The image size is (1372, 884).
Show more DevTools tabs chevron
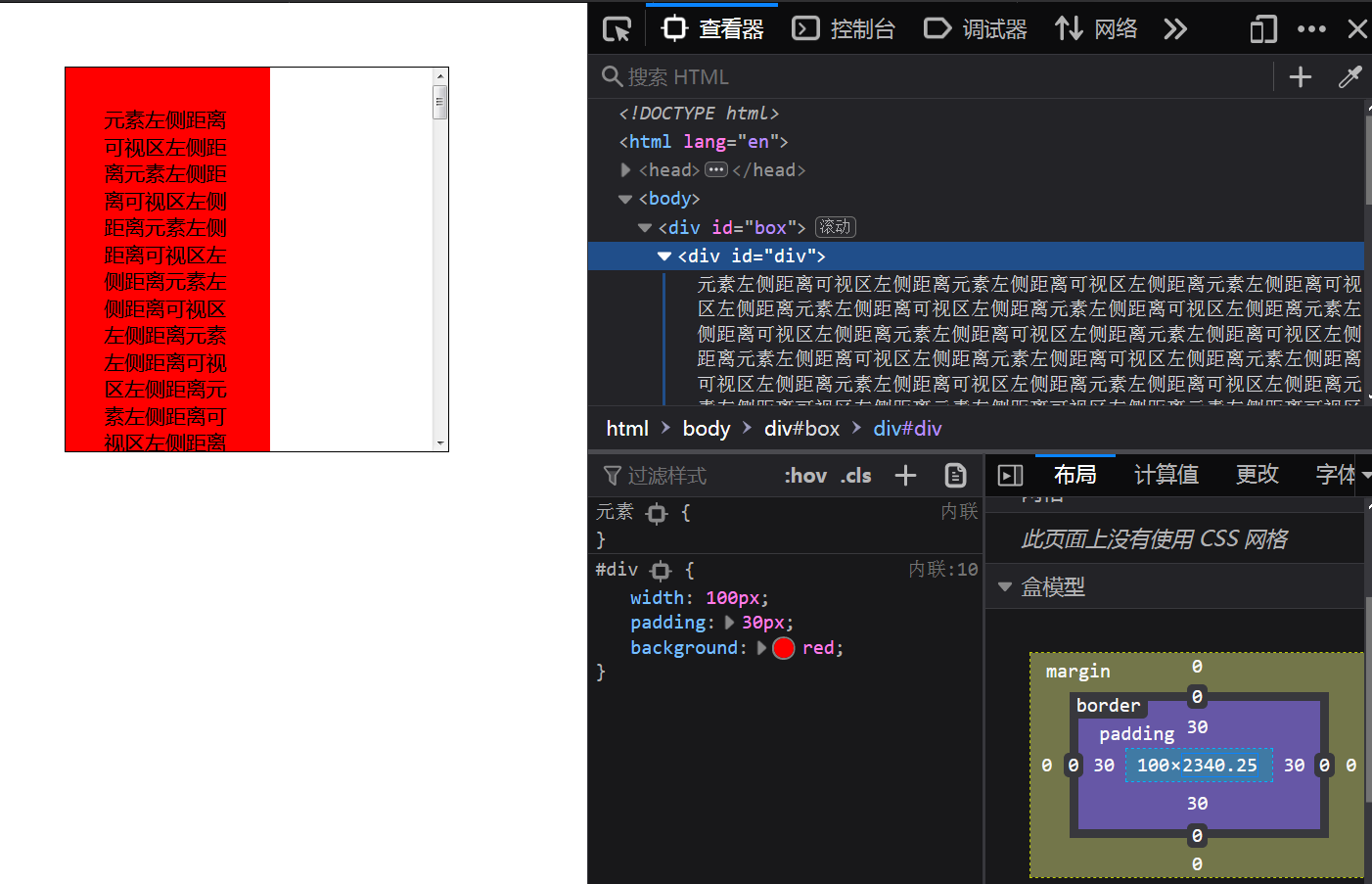click(1175, 29)
